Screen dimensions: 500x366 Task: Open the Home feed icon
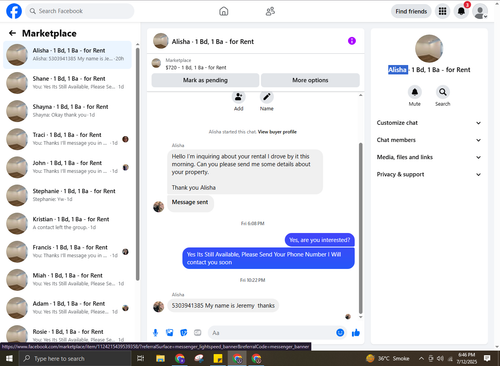[224, 11]
